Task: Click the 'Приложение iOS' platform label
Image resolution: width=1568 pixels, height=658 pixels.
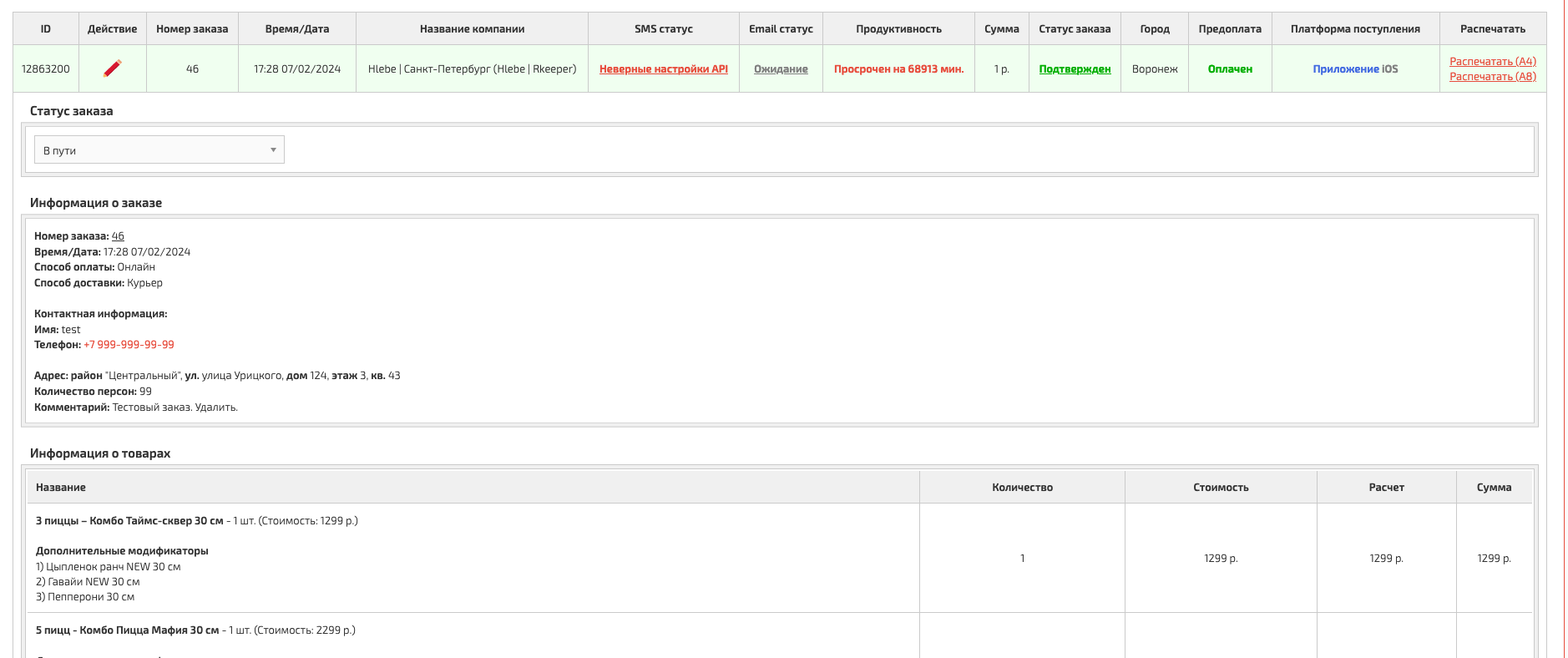Action: [x=1354, y=69]
